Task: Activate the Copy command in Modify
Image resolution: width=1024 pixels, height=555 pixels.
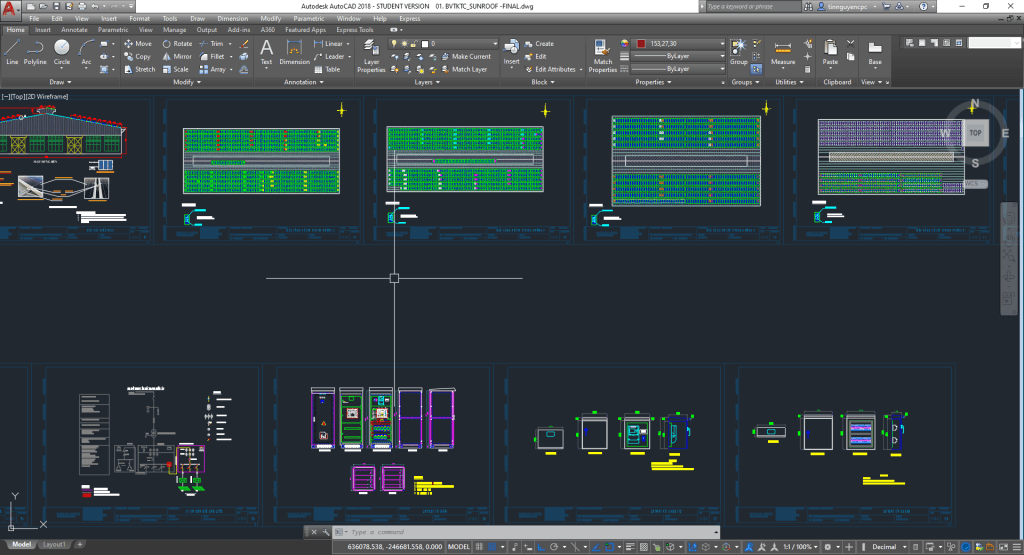Action: [x=138, y=57]
